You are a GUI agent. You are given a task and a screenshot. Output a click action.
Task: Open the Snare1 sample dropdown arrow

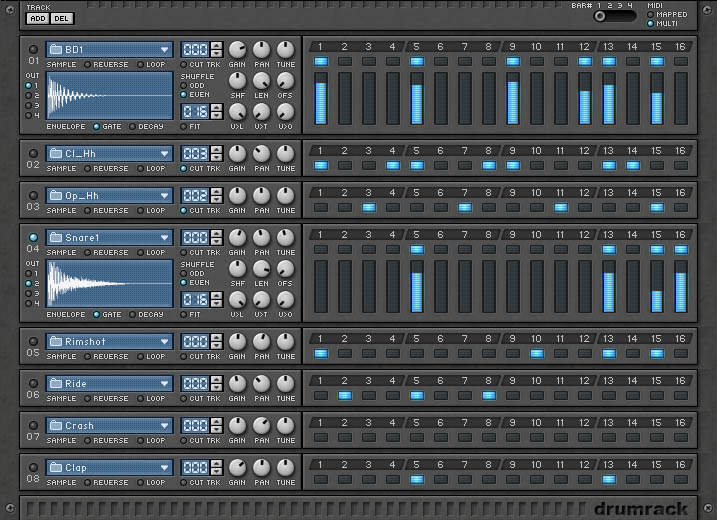(165, 237)
